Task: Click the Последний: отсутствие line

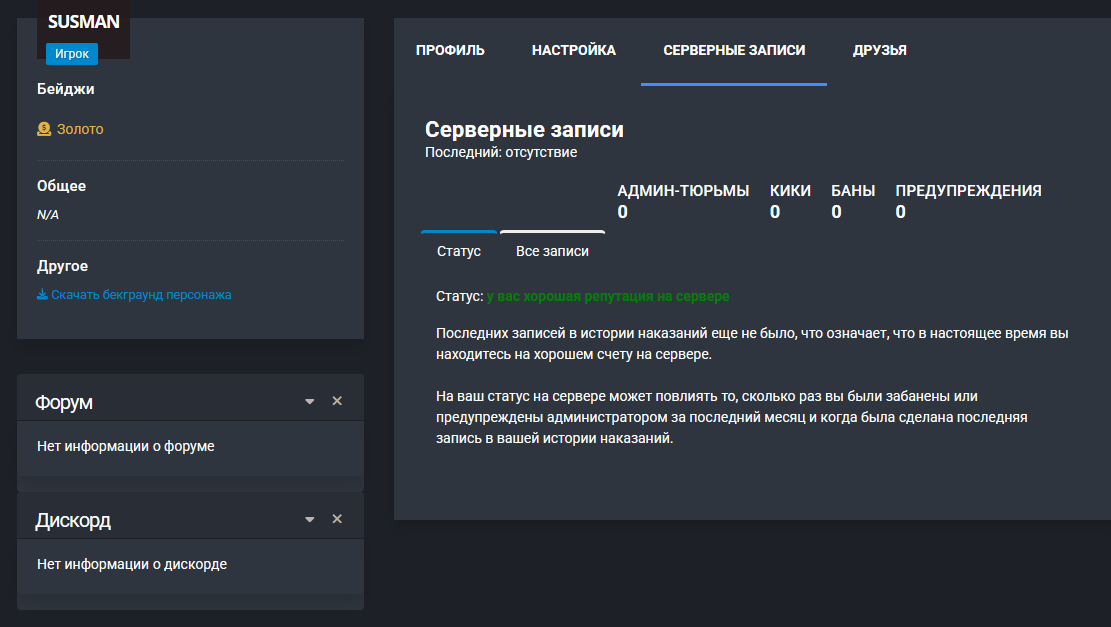Action: pos(501,152)
